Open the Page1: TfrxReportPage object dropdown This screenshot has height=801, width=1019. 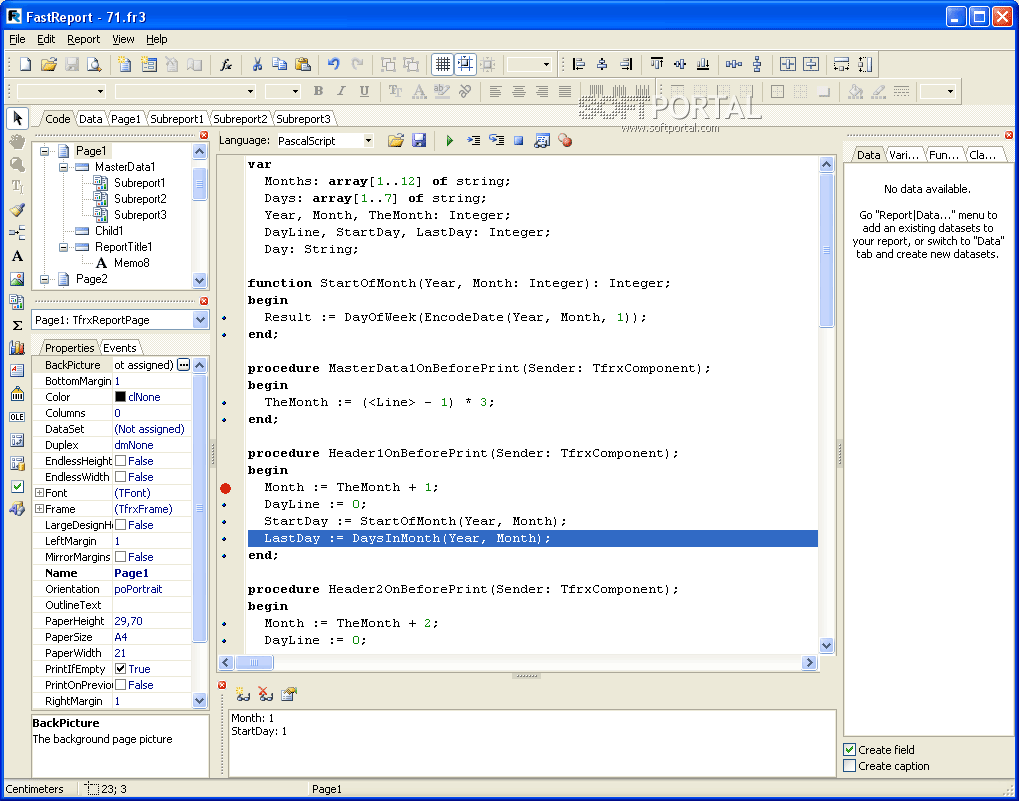200,320
